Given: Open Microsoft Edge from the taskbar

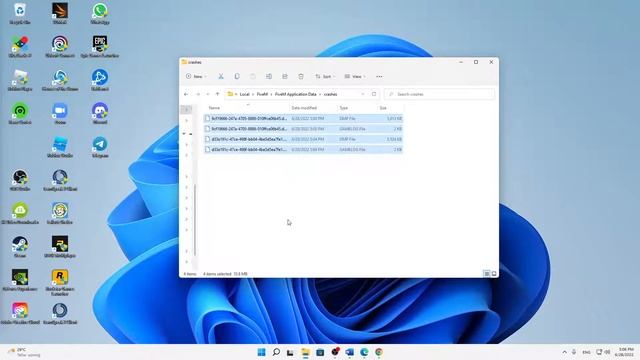Looking at the screenshot, I should (364, 352).
